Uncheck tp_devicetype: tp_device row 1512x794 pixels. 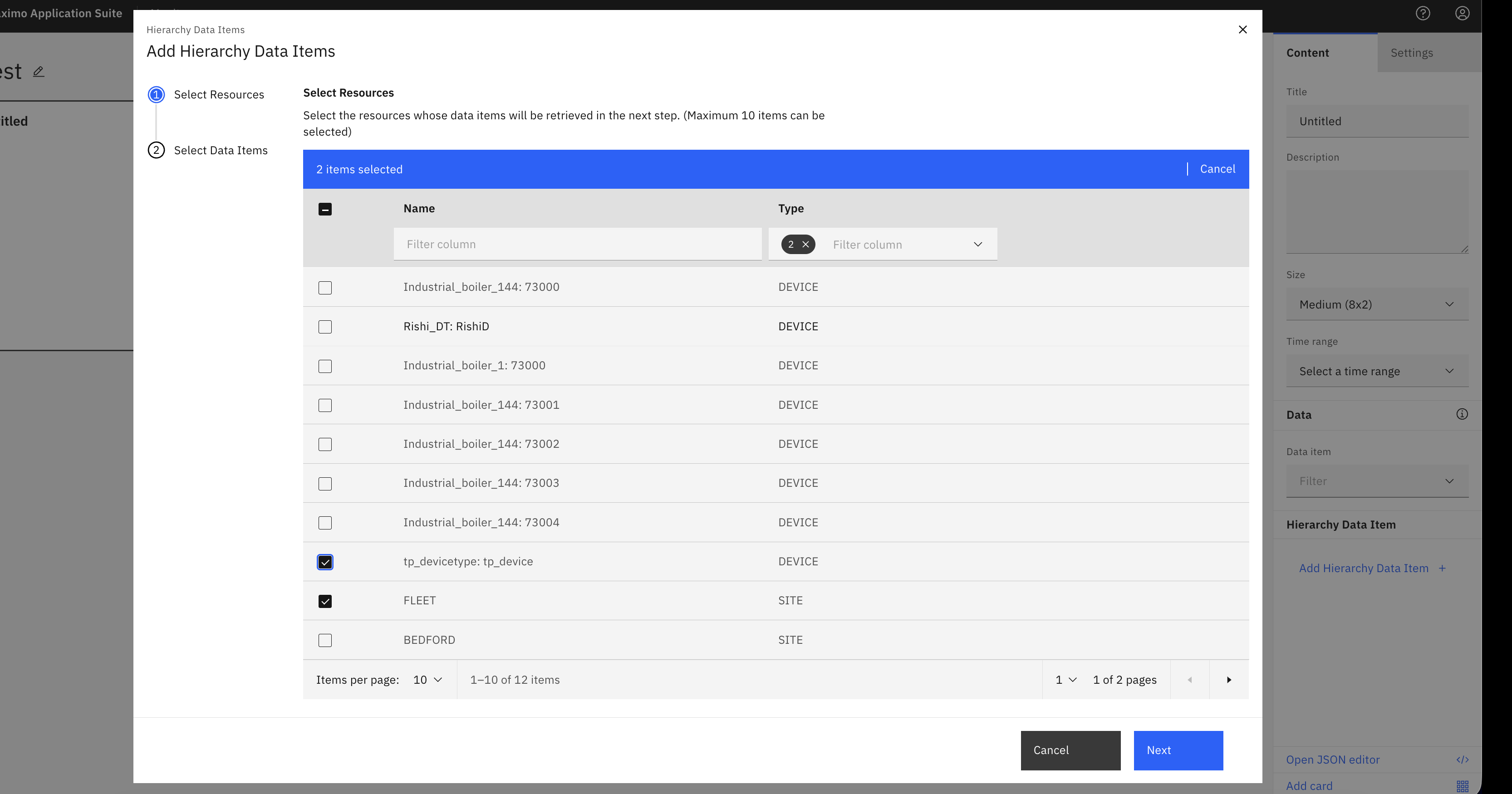point(325,562)
